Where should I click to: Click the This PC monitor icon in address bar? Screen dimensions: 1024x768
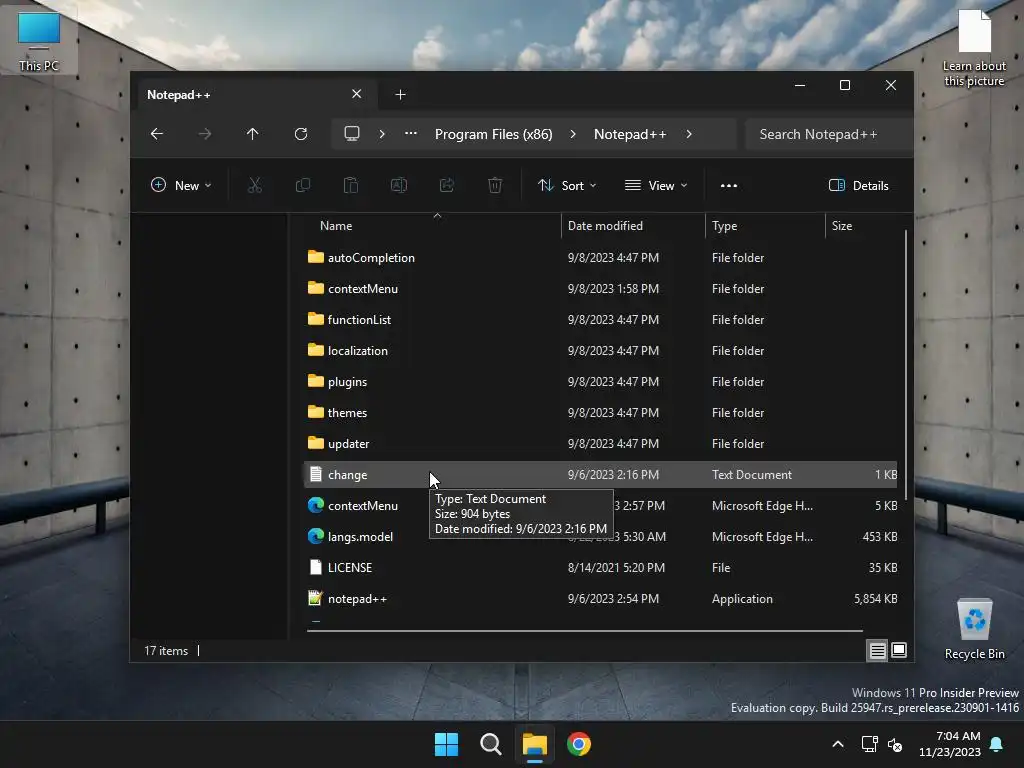pos(352,134)
